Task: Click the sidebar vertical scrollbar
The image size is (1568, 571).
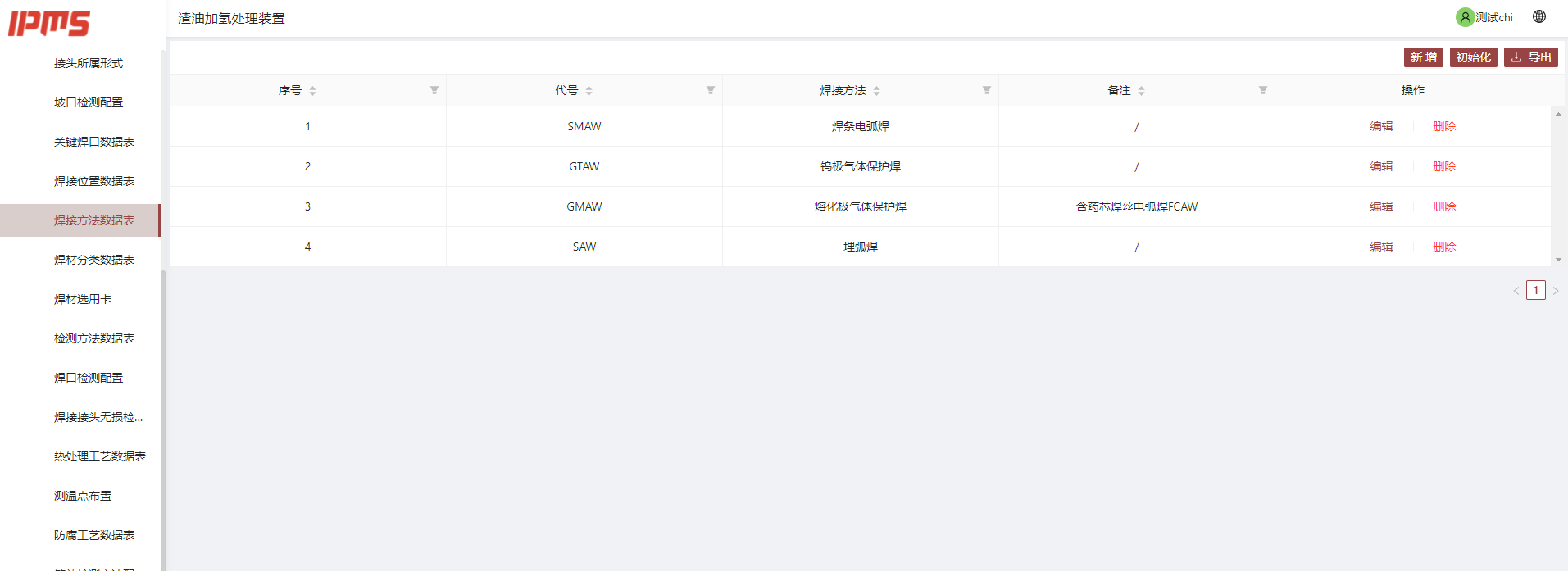Action: tap(163, 420)
